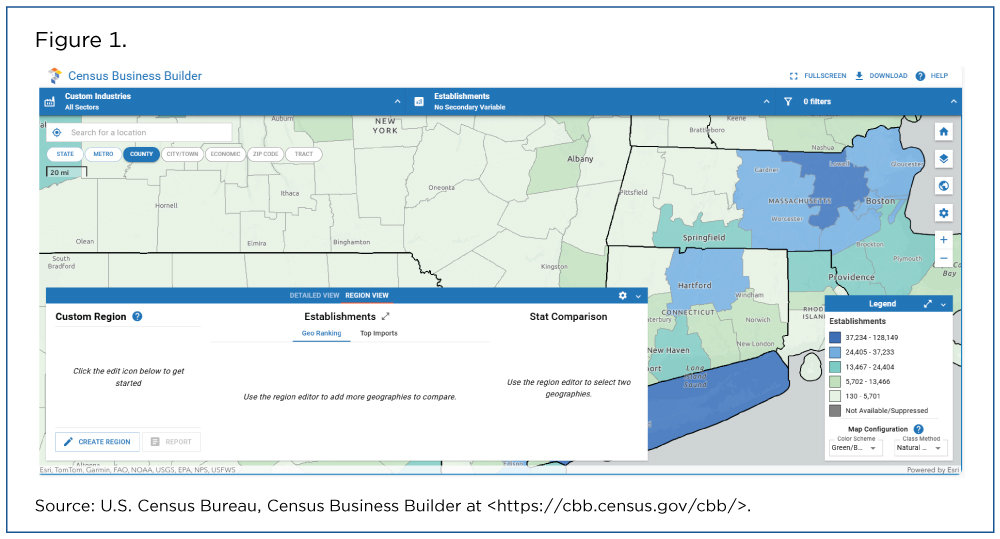Open region panel settings gear

622,295
